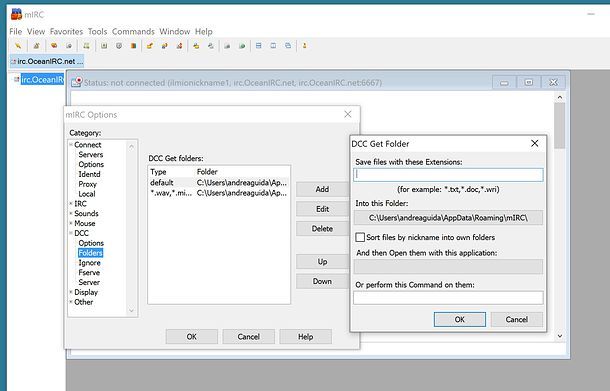Click the Help button in mIRC Options
Image resolution: width=610 pixels, height=391 pixels.
[x=305, y=337]
